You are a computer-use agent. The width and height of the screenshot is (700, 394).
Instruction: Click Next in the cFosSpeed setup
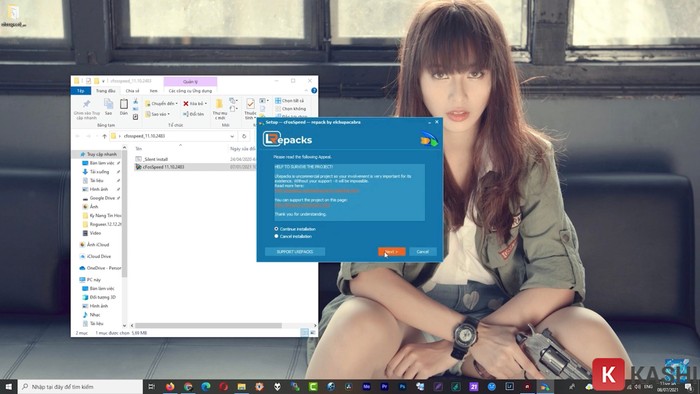392,252
